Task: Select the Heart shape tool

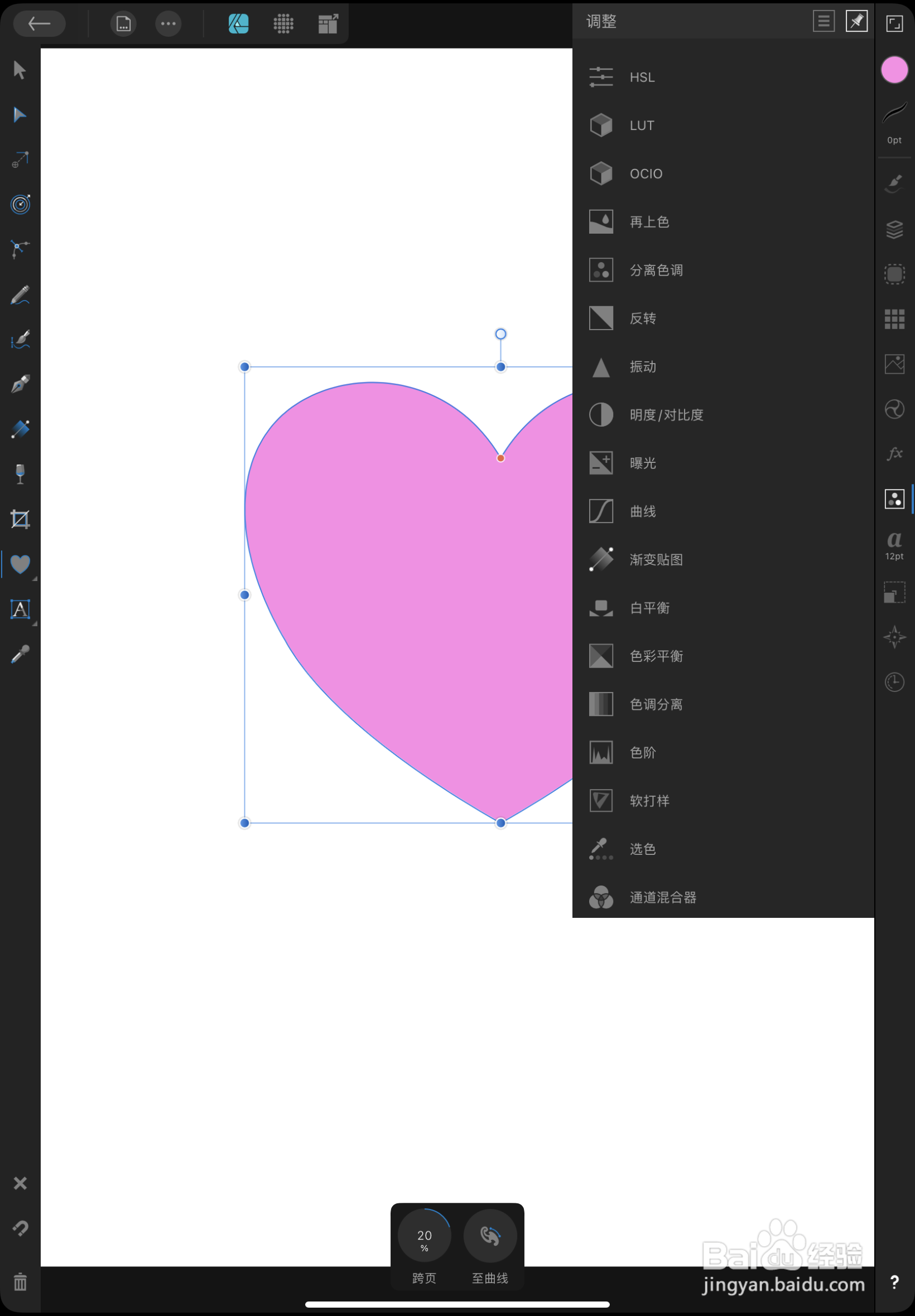Action: pos(20,564)
